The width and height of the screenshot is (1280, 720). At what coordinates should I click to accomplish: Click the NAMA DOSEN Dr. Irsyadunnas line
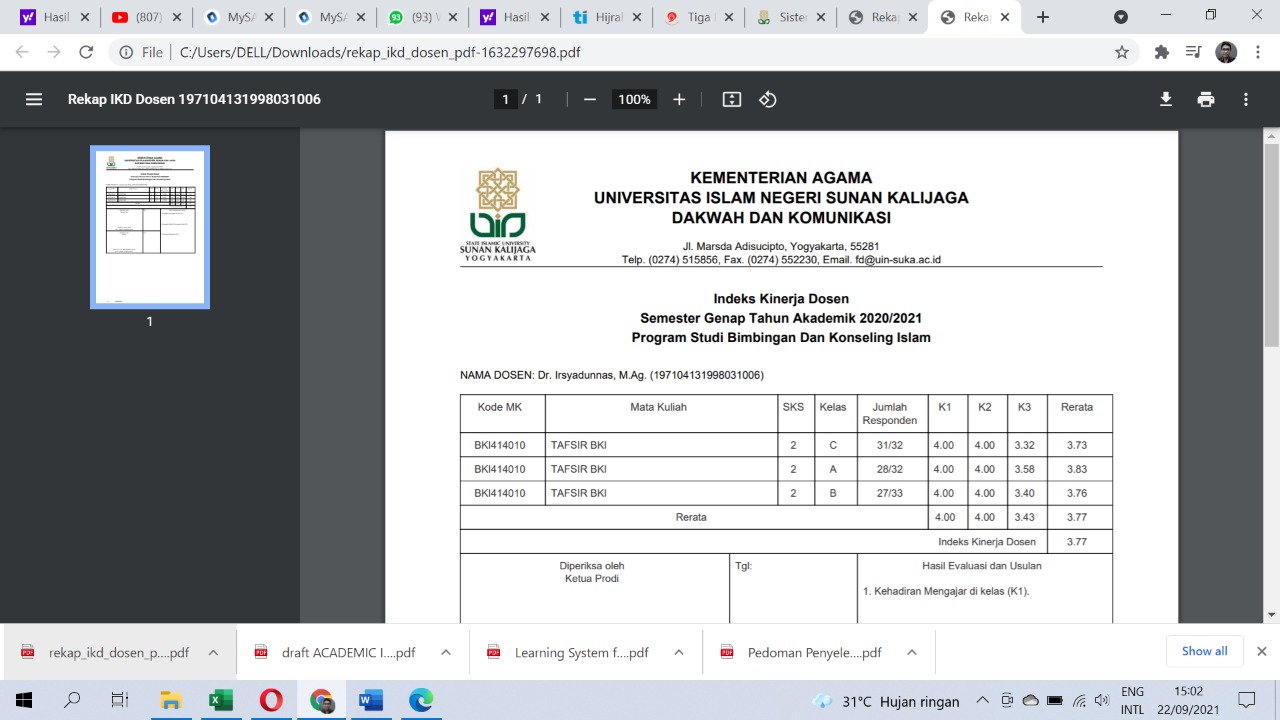coord(612,375)
